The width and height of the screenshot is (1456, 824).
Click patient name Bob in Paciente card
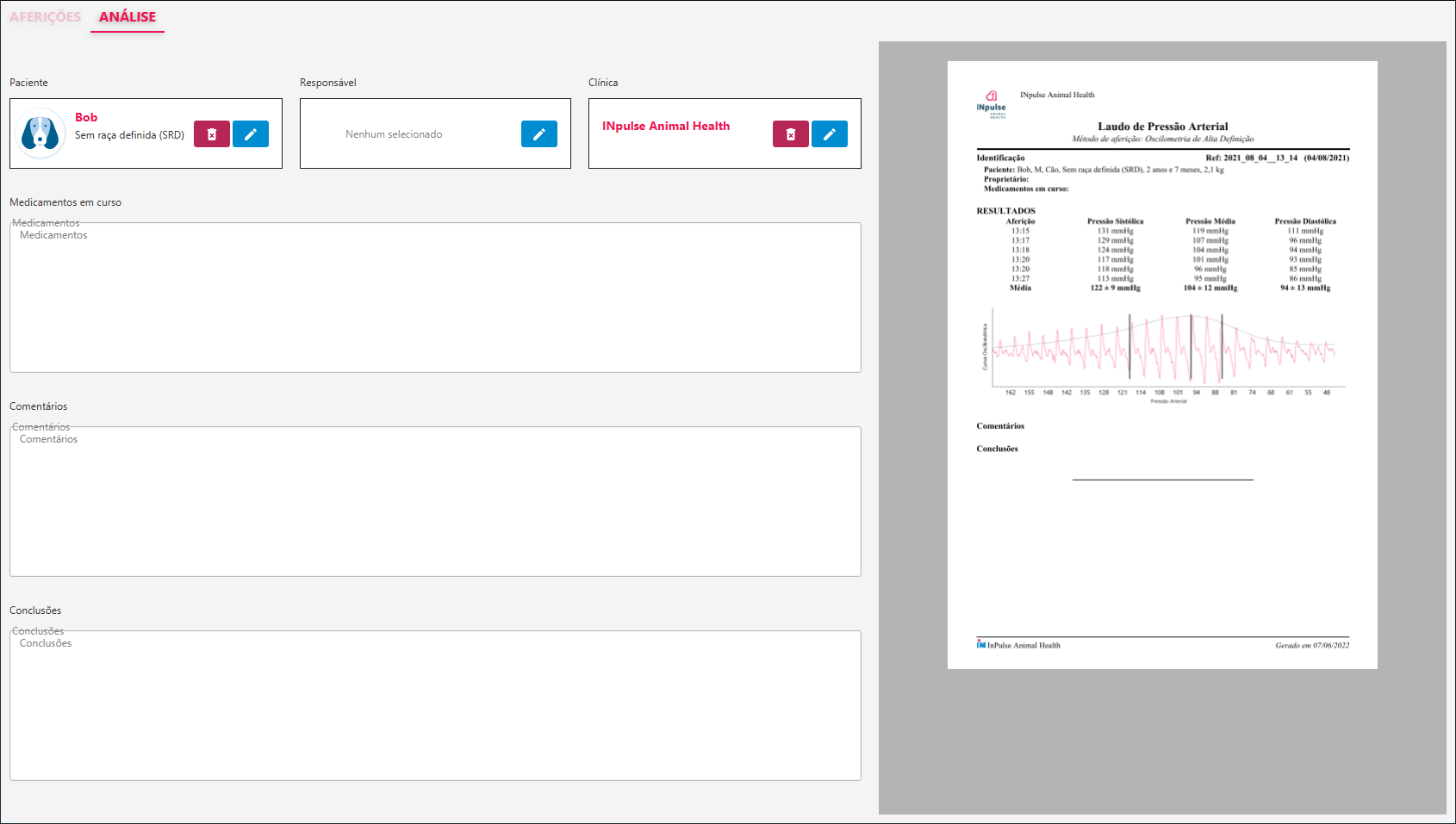(86, 117)
